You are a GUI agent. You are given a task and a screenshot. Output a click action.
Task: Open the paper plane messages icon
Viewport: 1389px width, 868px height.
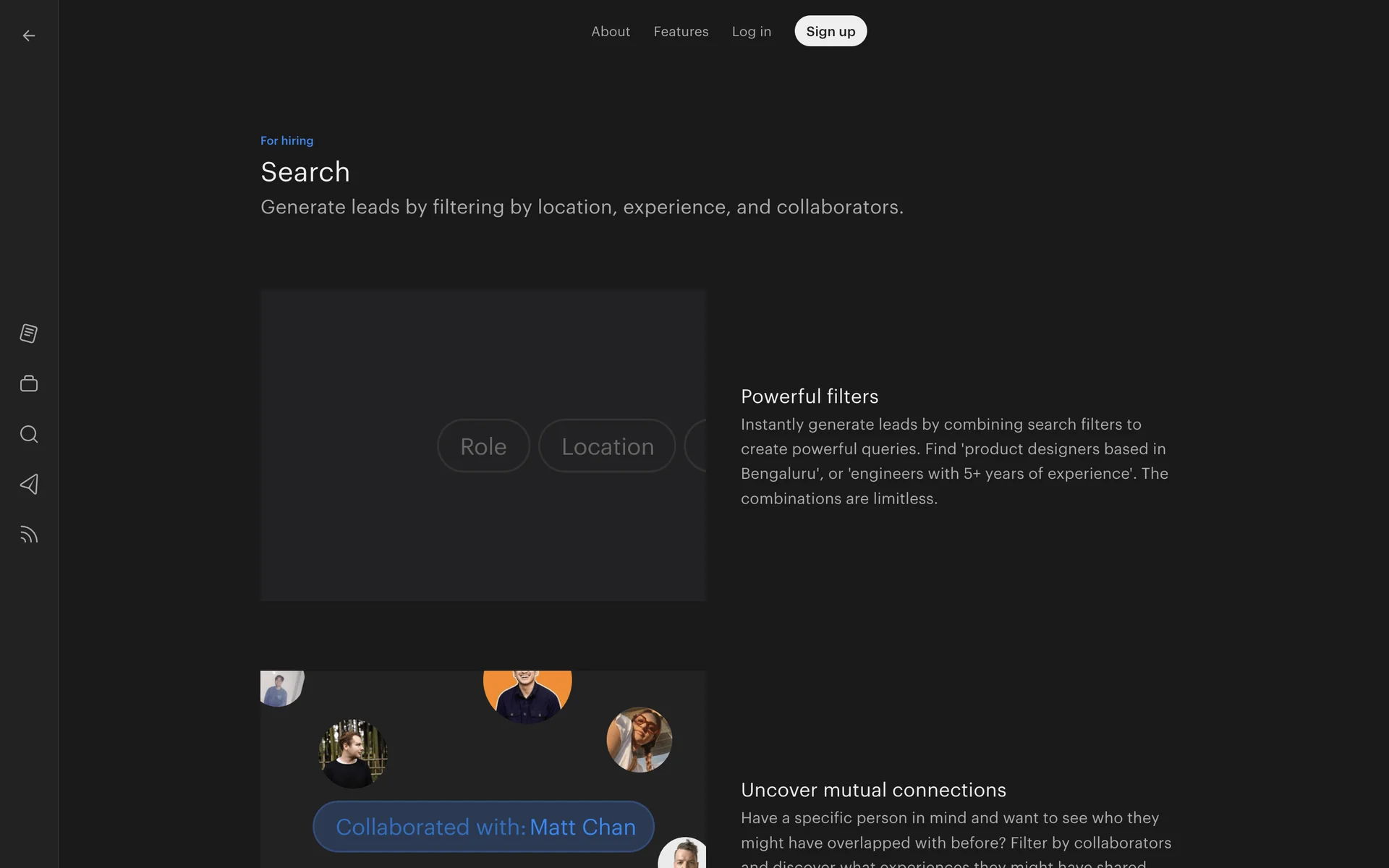click(x=29, y=484)
